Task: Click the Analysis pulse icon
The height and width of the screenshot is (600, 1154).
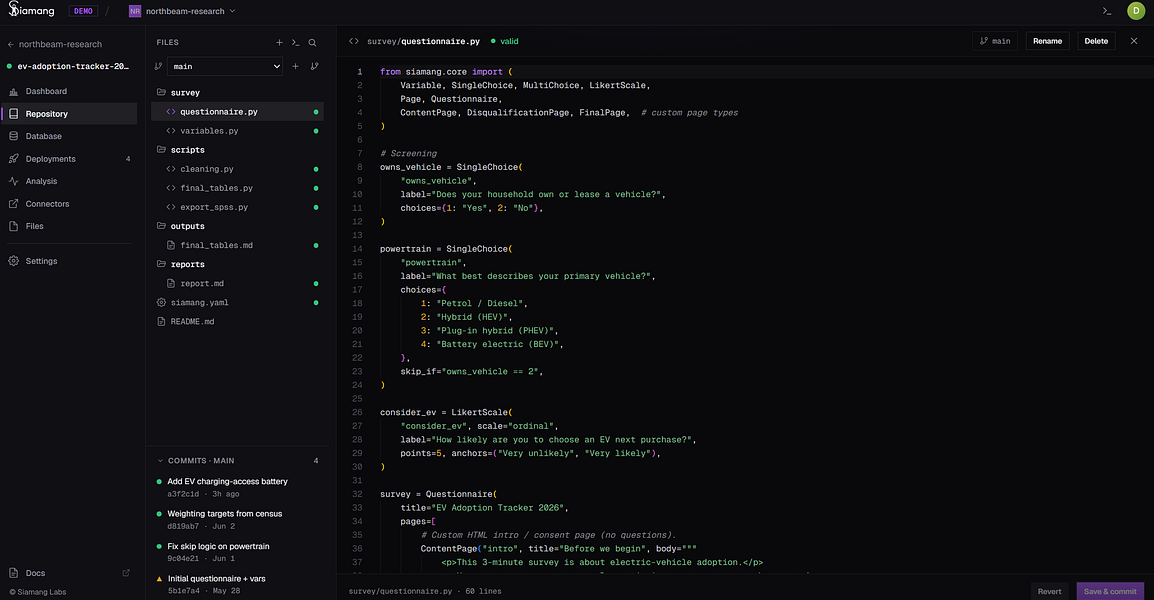Action: 13,181
